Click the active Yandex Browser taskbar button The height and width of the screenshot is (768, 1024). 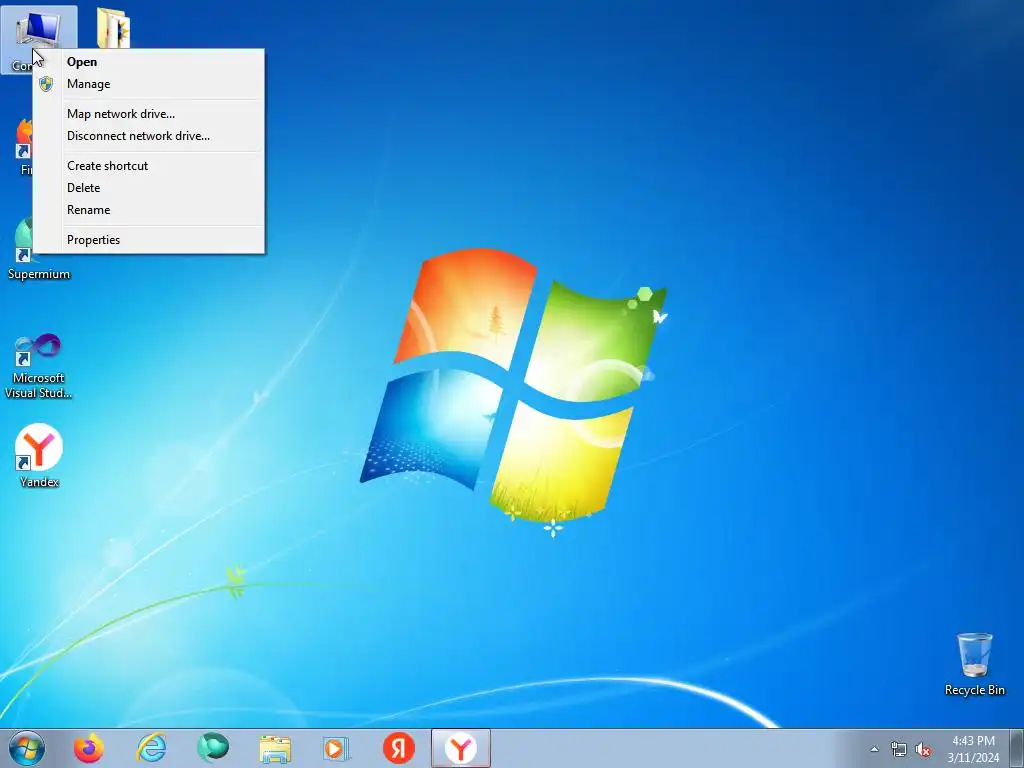click(x=460, y=748)
